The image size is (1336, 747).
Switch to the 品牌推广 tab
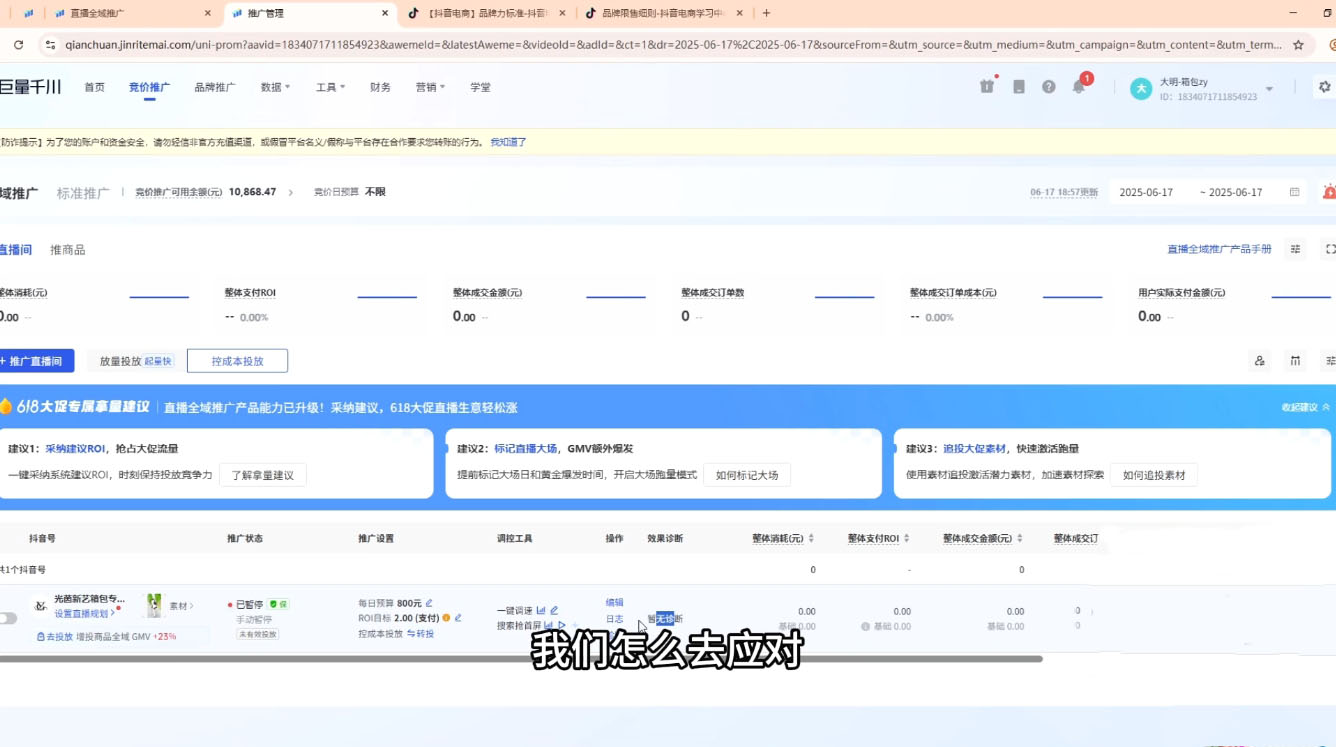click(212, 87)
